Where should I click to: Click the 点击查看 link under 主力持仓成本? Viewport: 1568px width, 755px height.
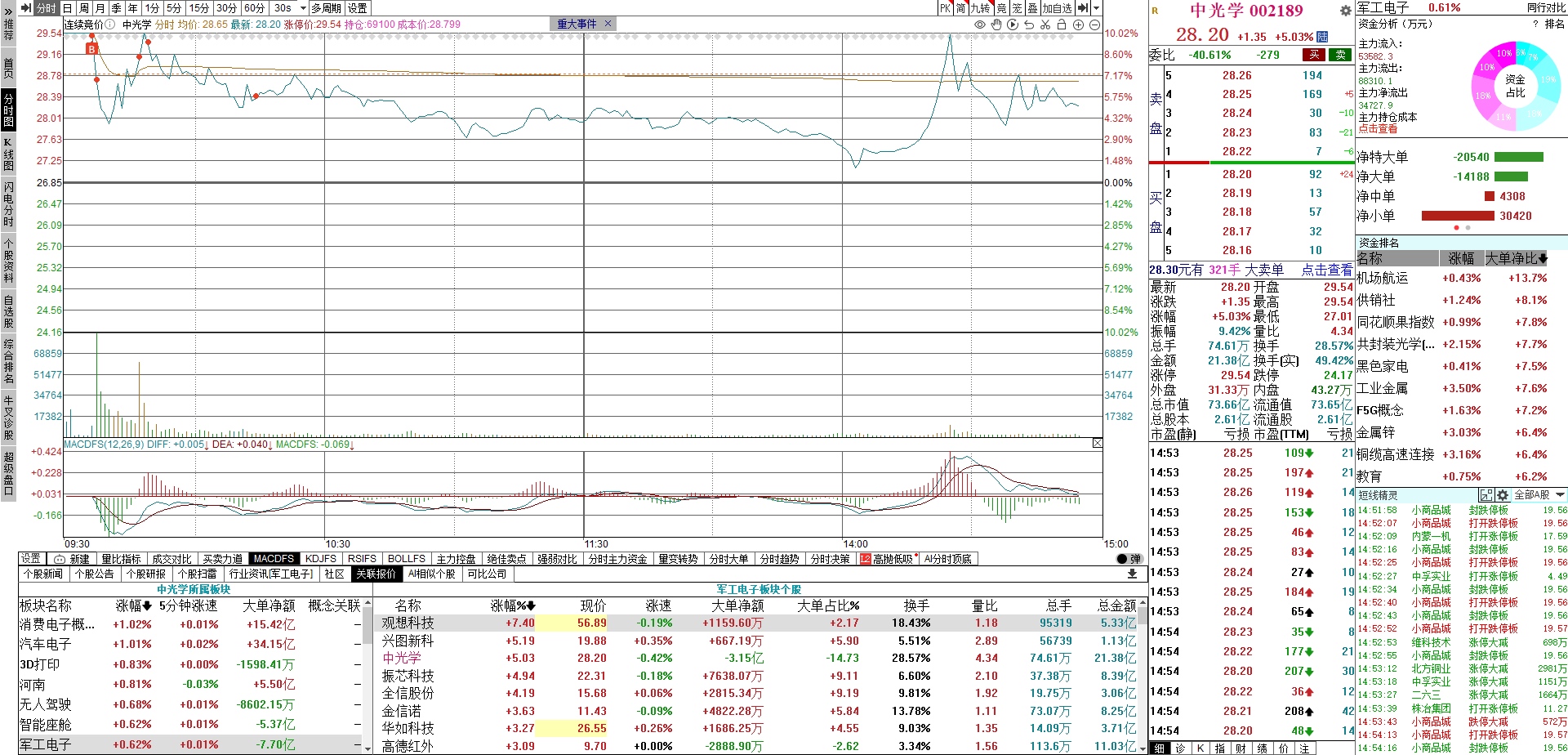(x=1378, y=128)
